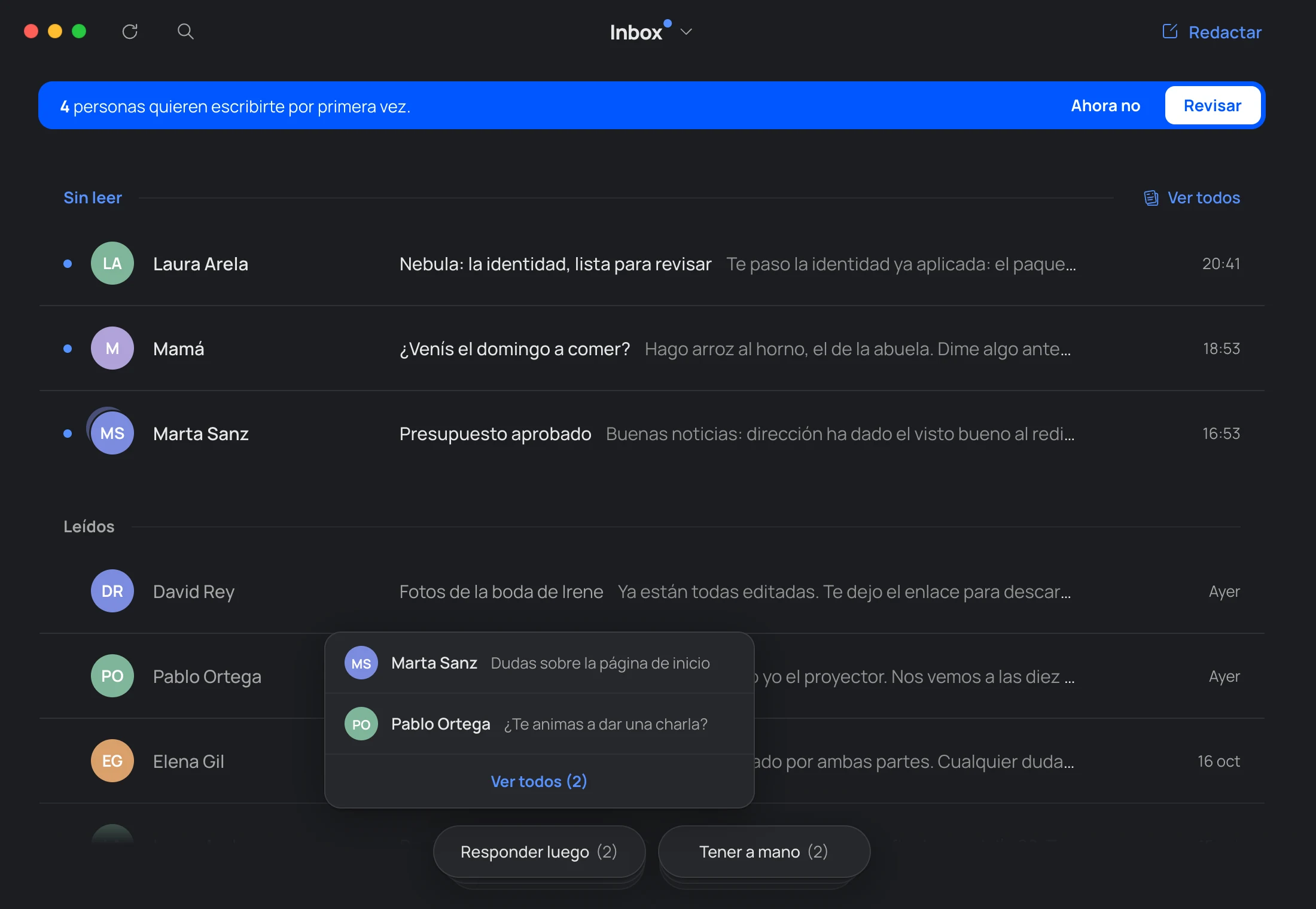Click Laura Arela's LA avatar
Screen dimensions: 1316x909
[x=112, y=263]
